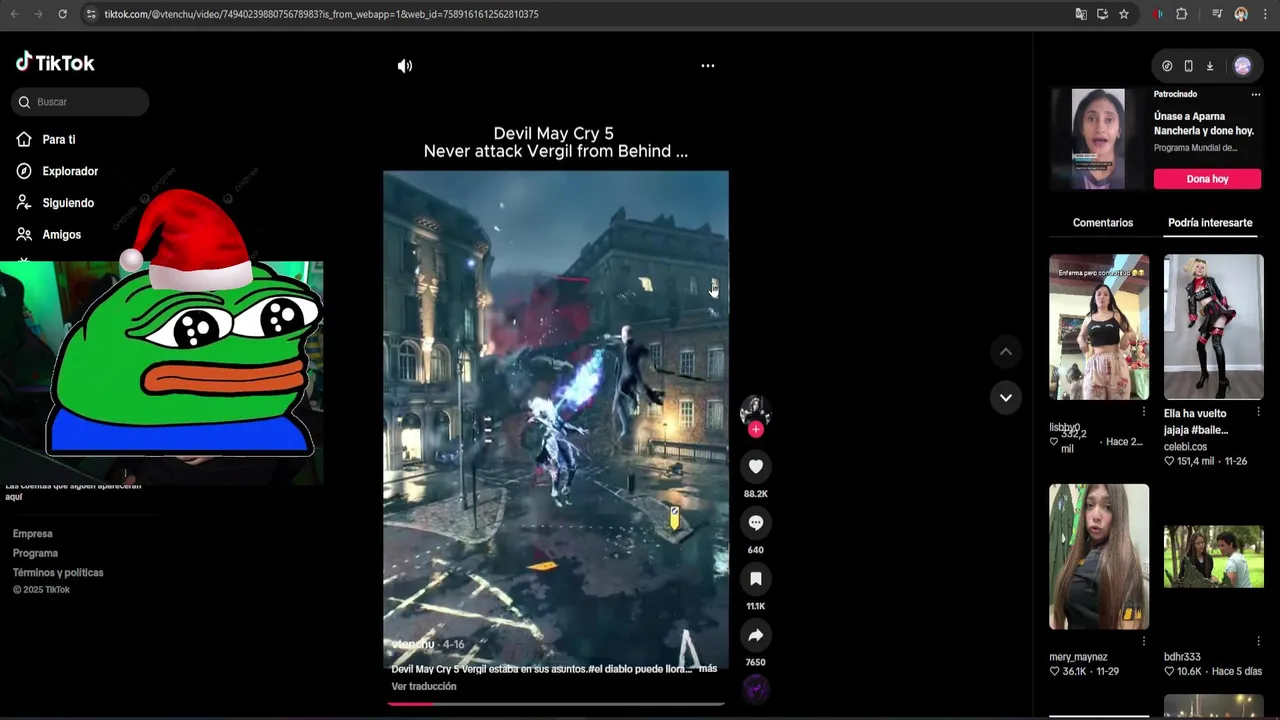Click the celebi.cos username
The height and width of the screenshot is (720, 1280).
[x=1185, y=447]
